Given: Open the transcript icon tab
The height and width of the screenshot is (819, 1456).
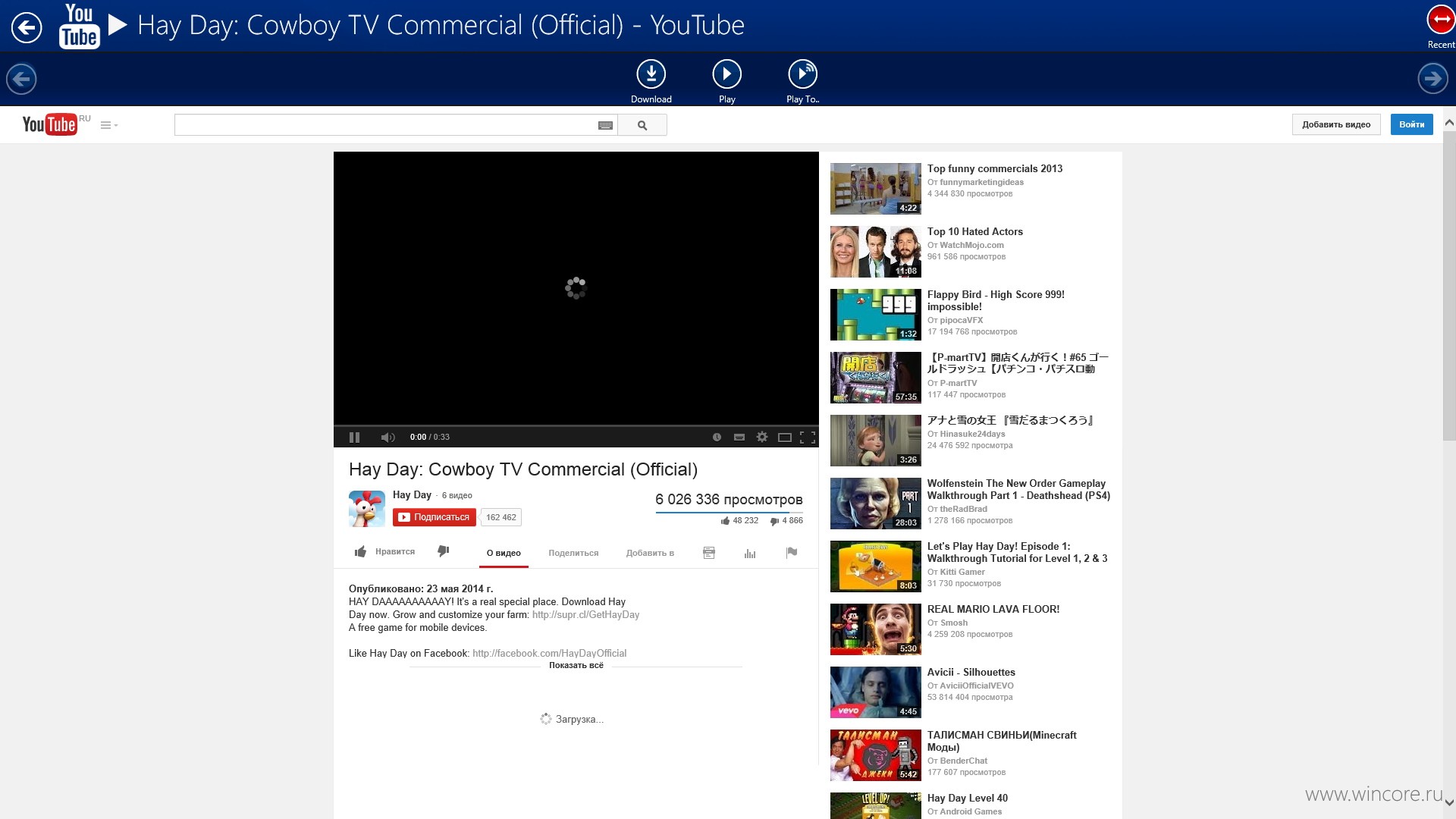Looking at the screenshot, I should (x=709, y=553).
